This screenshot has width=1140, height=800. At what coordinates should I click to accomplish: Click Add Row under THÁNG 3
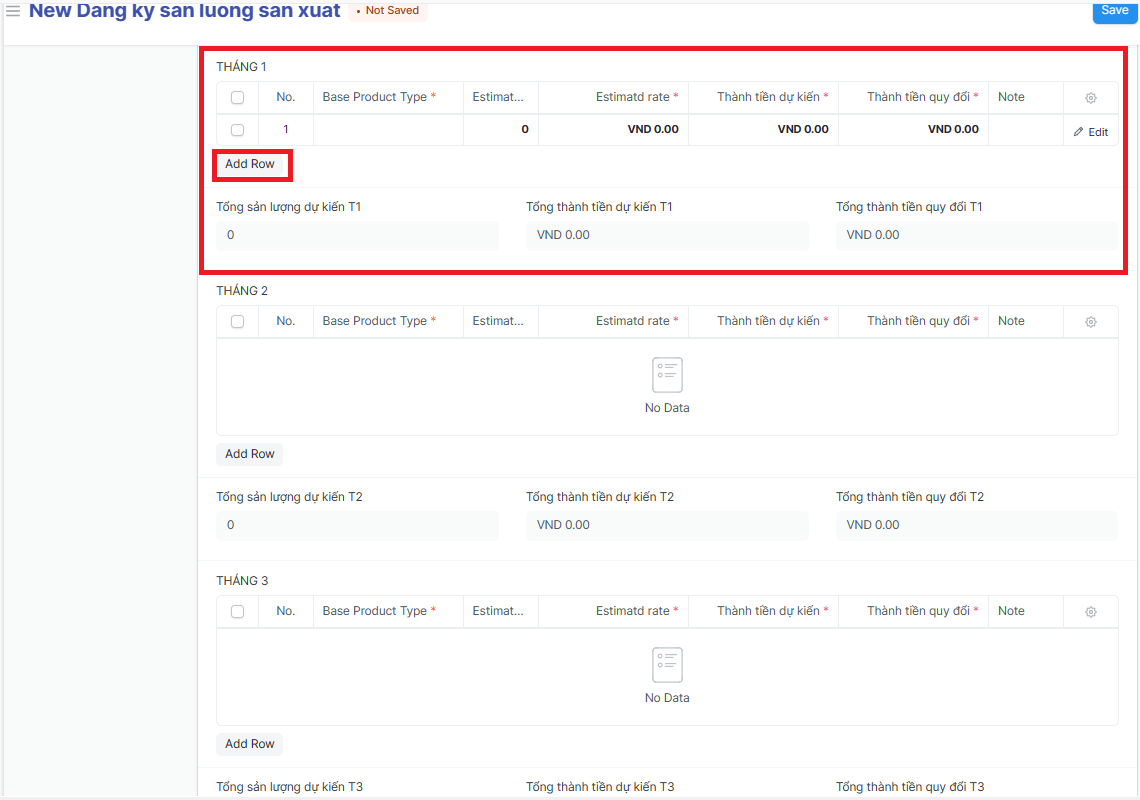click(x=250, y=744)
